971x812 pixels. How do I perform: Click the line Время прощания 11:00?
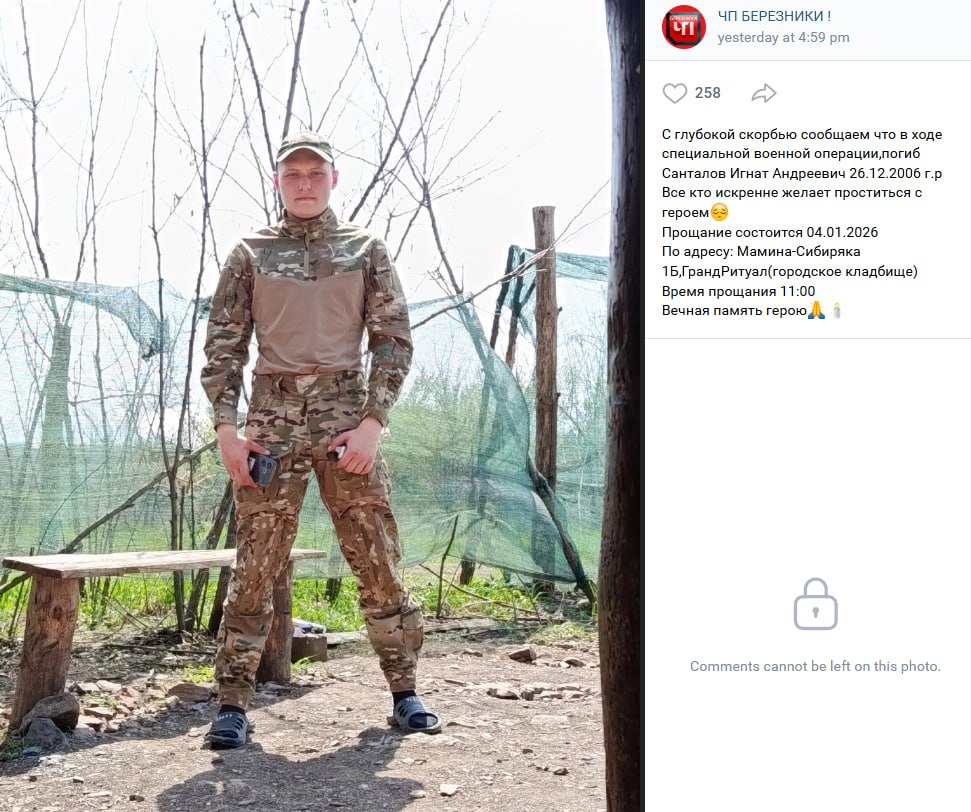pyautogui.click(x=738, y=291)
